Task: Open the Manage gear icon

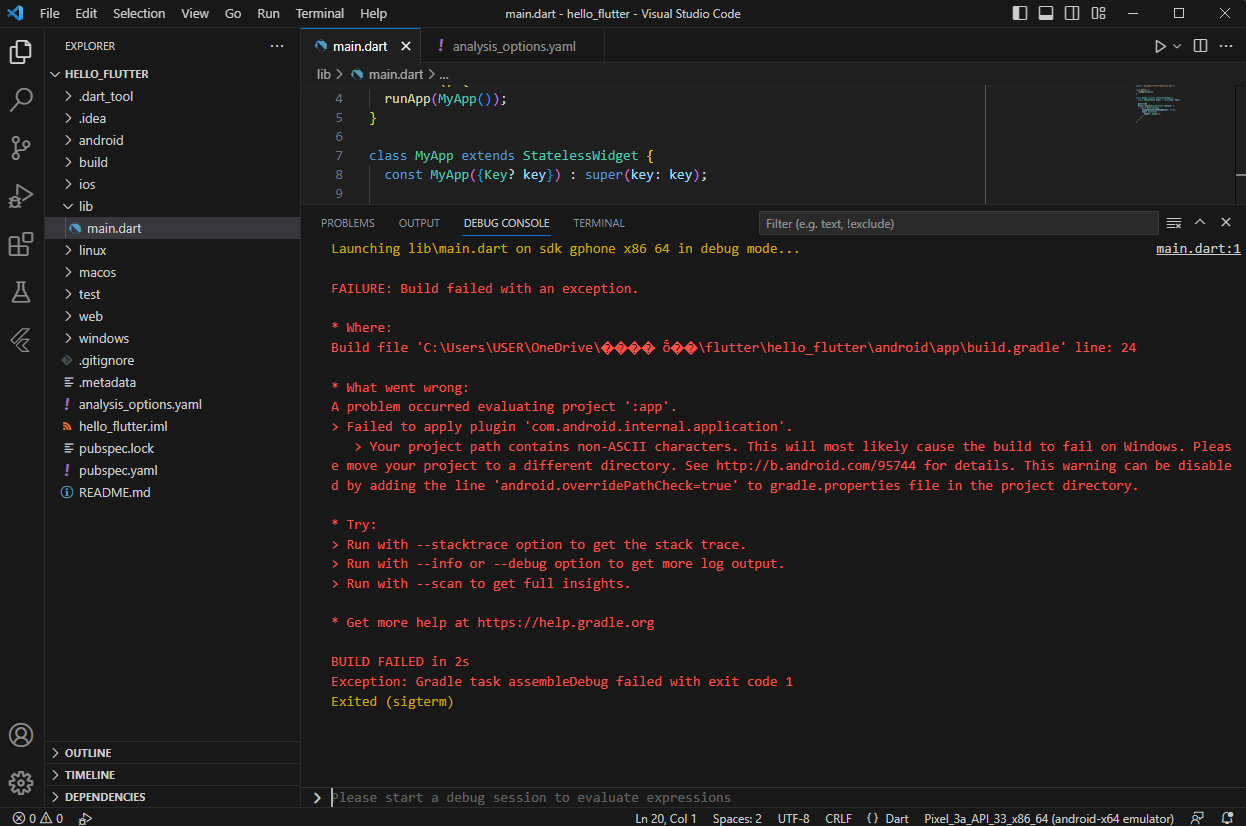Action: (x=21, y=782)
